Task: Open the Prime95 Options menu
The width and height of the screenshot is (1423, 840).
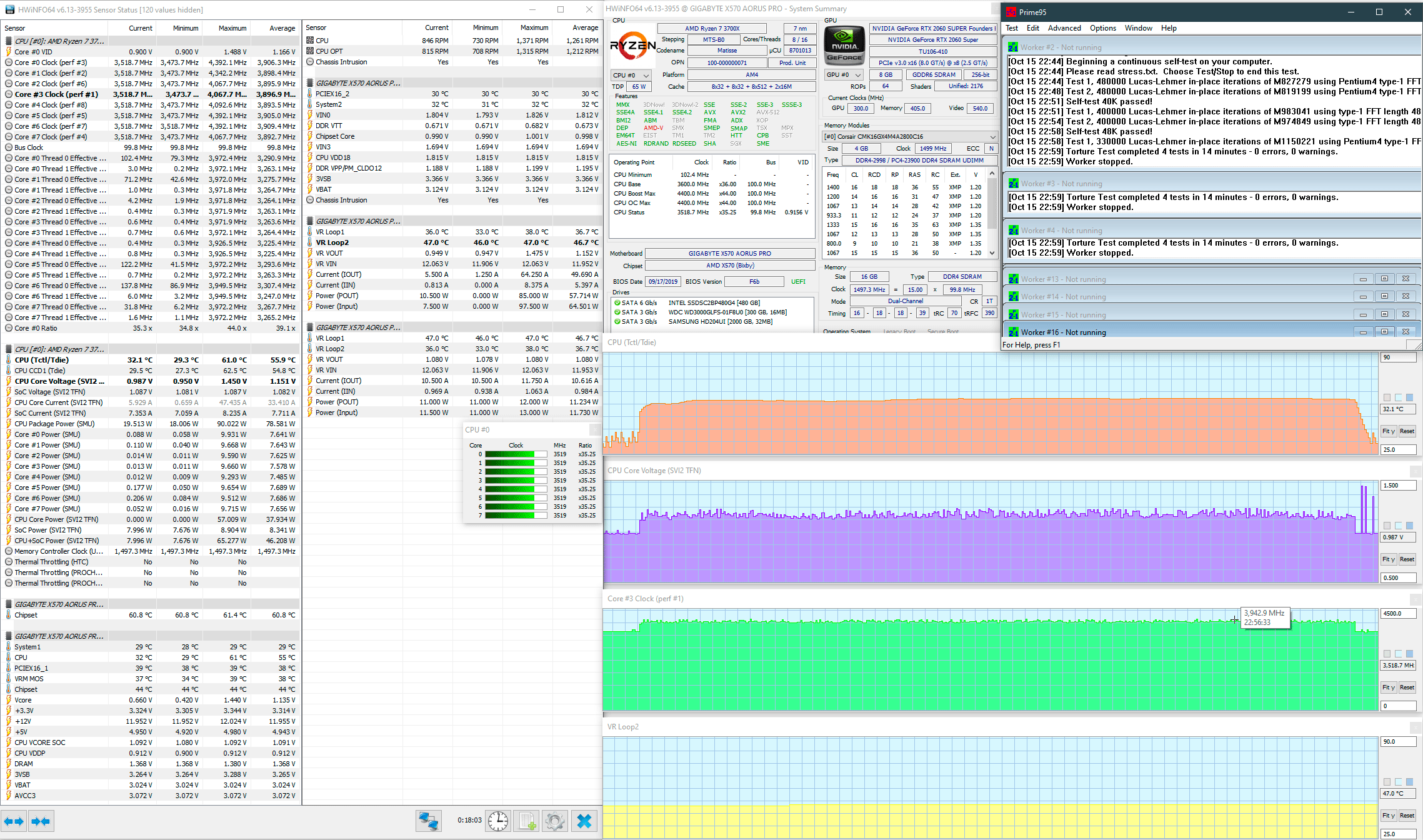Action: pos(1102,28)
